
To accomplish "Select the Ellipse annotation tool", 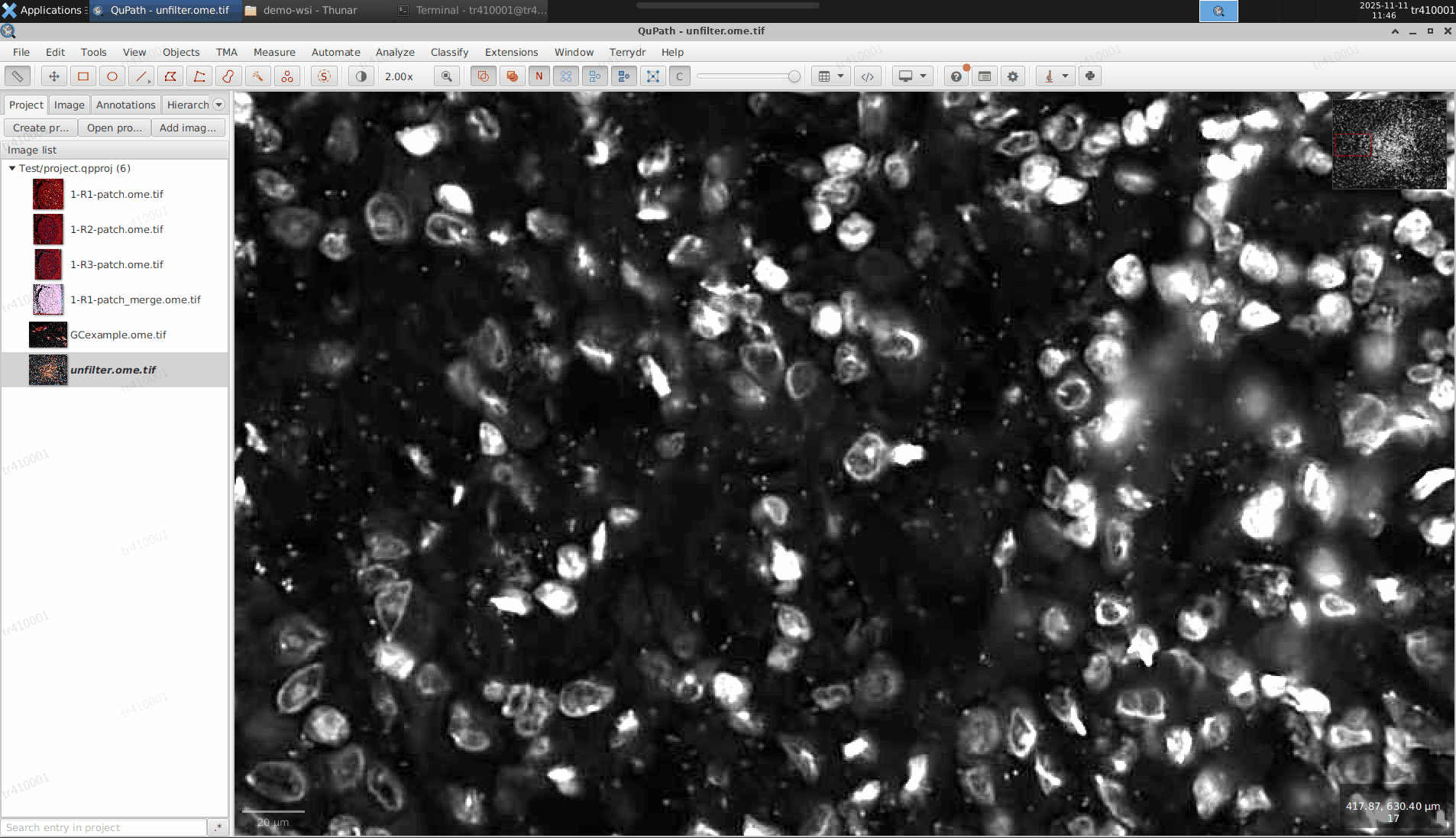I will coord(112,76).
